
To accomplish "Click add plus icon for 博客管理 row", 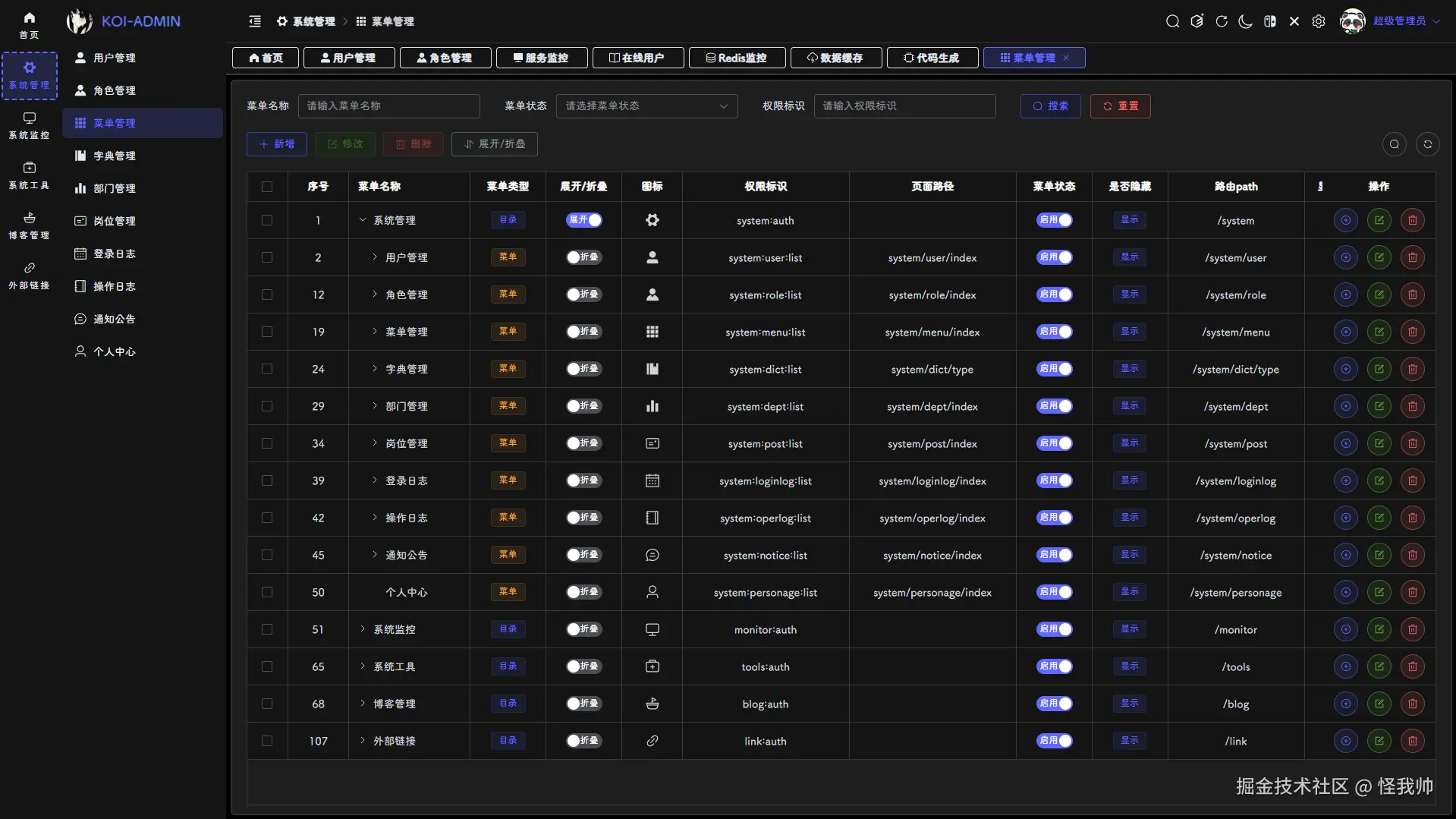I will [x=1345, y=704].
